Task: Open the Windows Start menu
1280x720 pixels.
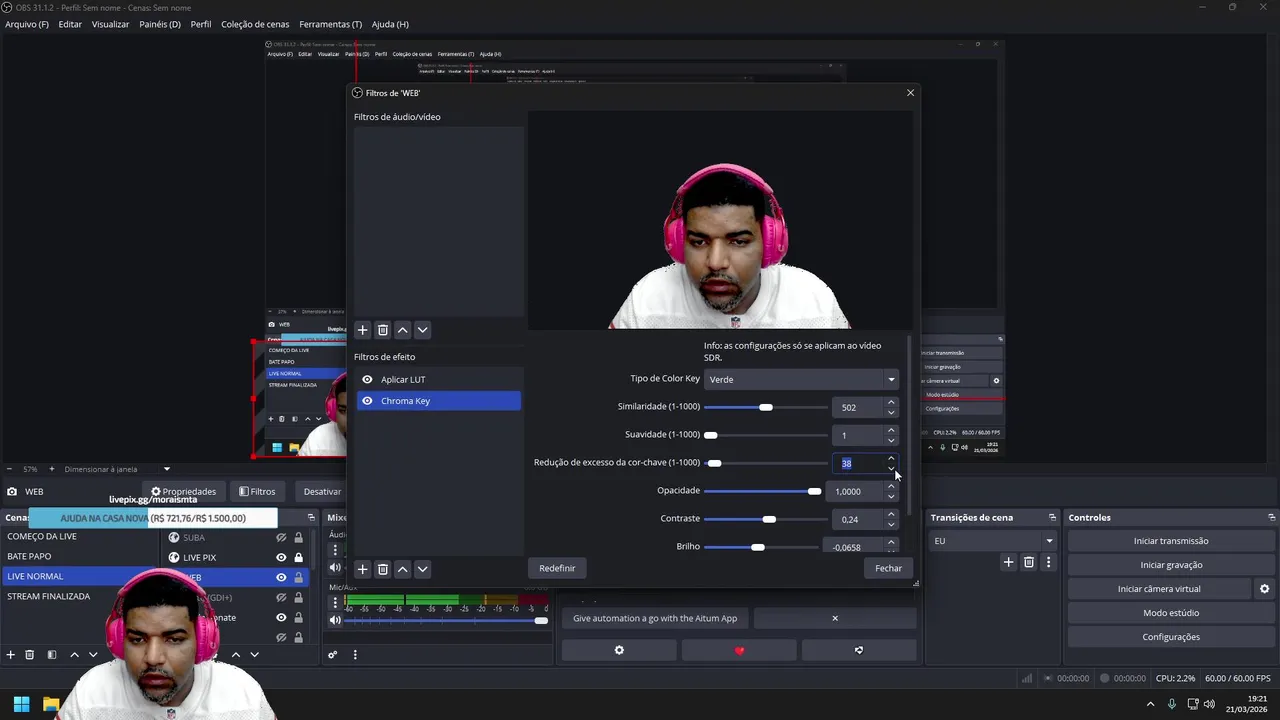Action: click(x=21, y=704)
